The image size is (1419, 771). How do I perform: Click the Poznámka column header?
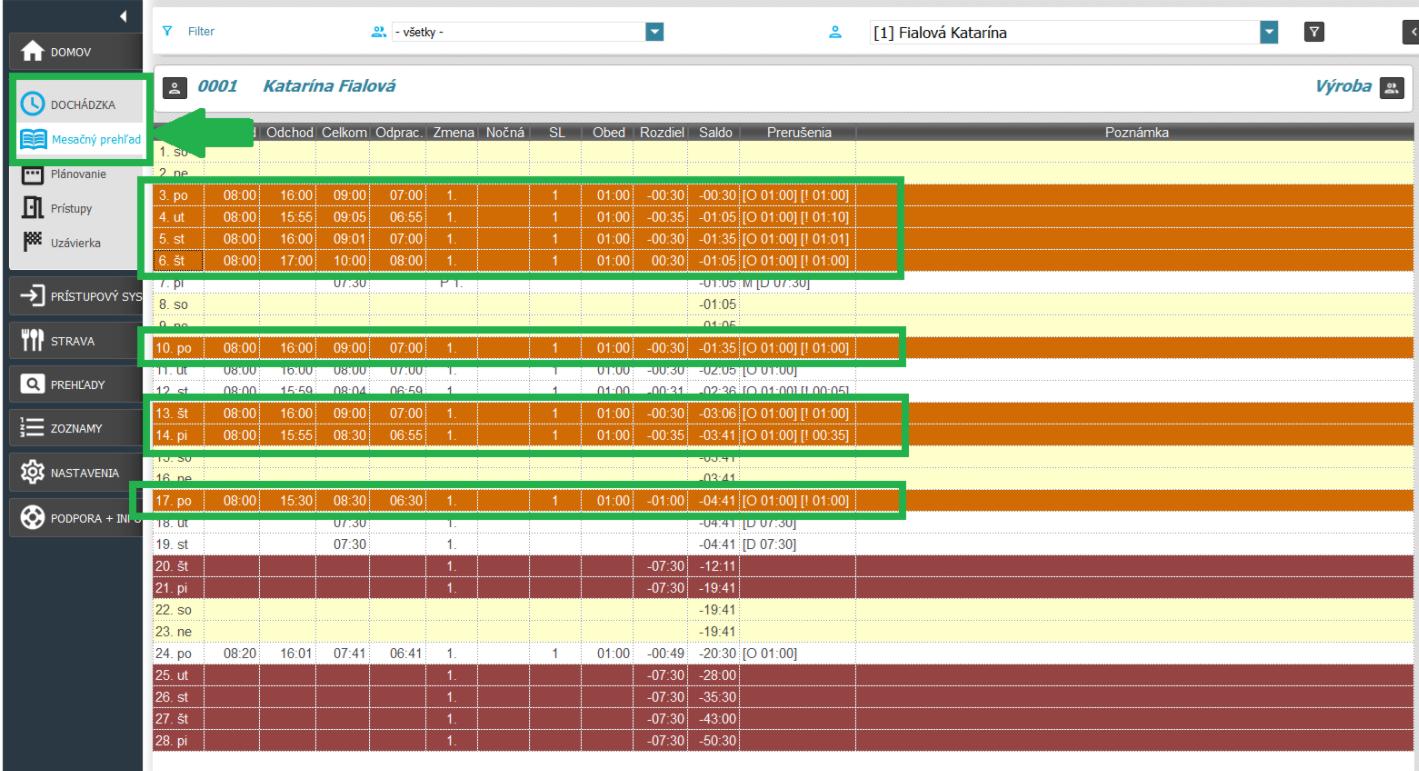coord(1137,132)
